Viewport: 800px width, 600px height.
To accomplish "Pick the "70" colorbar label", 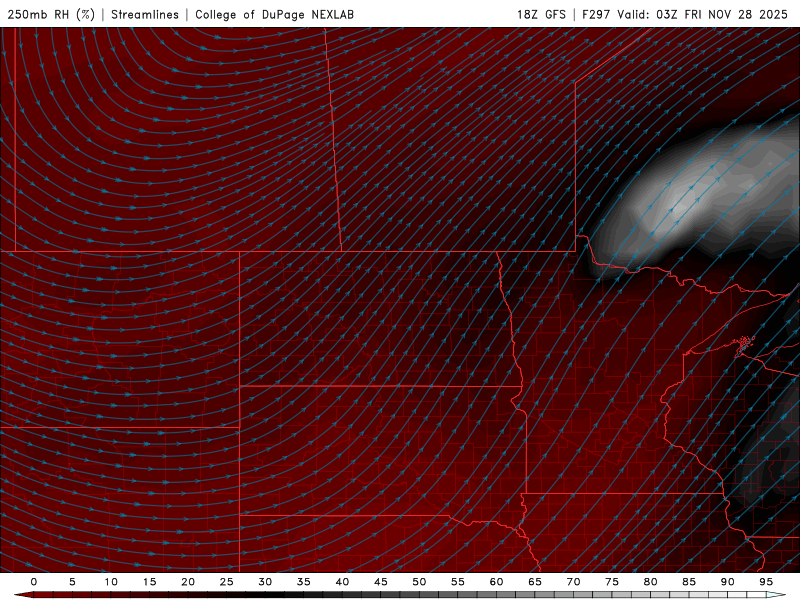I will [x=573, y=582].
